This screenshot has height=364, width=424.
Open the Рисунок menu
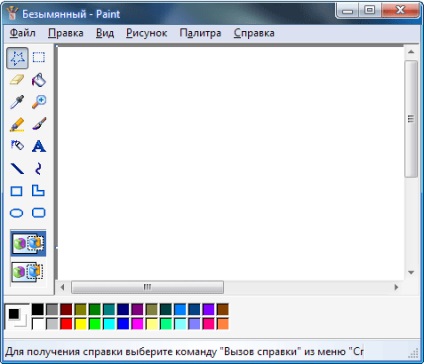pyautogui.click(x=147, y=33)
